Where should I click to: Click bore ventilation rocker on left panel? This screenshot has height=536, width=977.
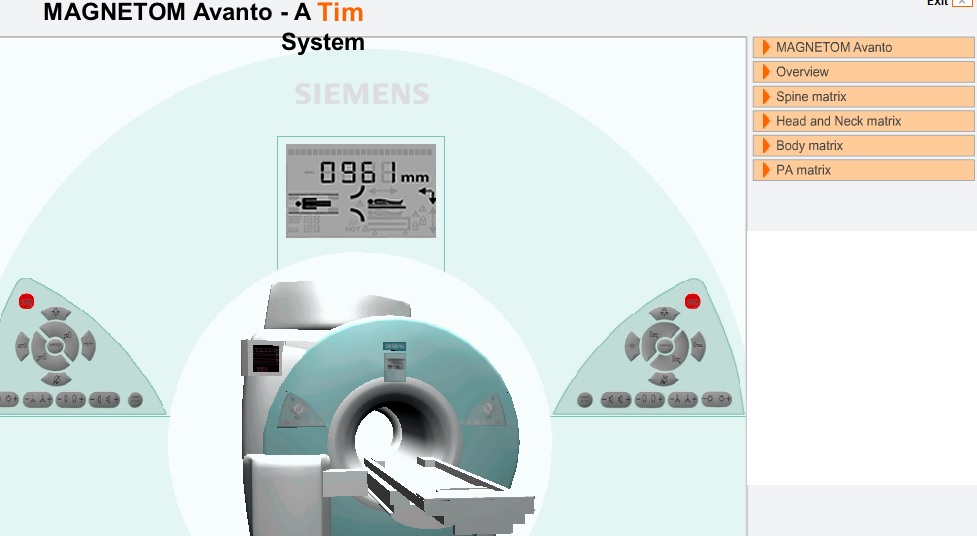[x=37, y=400]
